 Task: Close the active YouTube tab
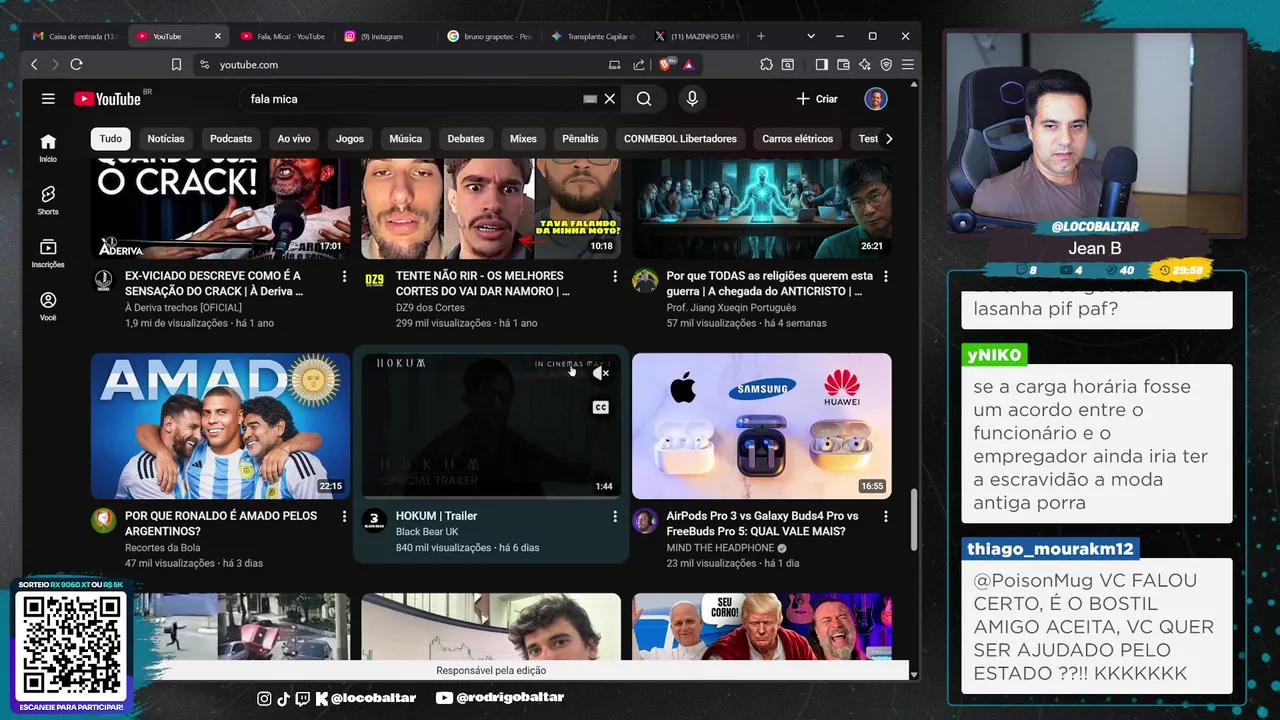tap(218, 36)
